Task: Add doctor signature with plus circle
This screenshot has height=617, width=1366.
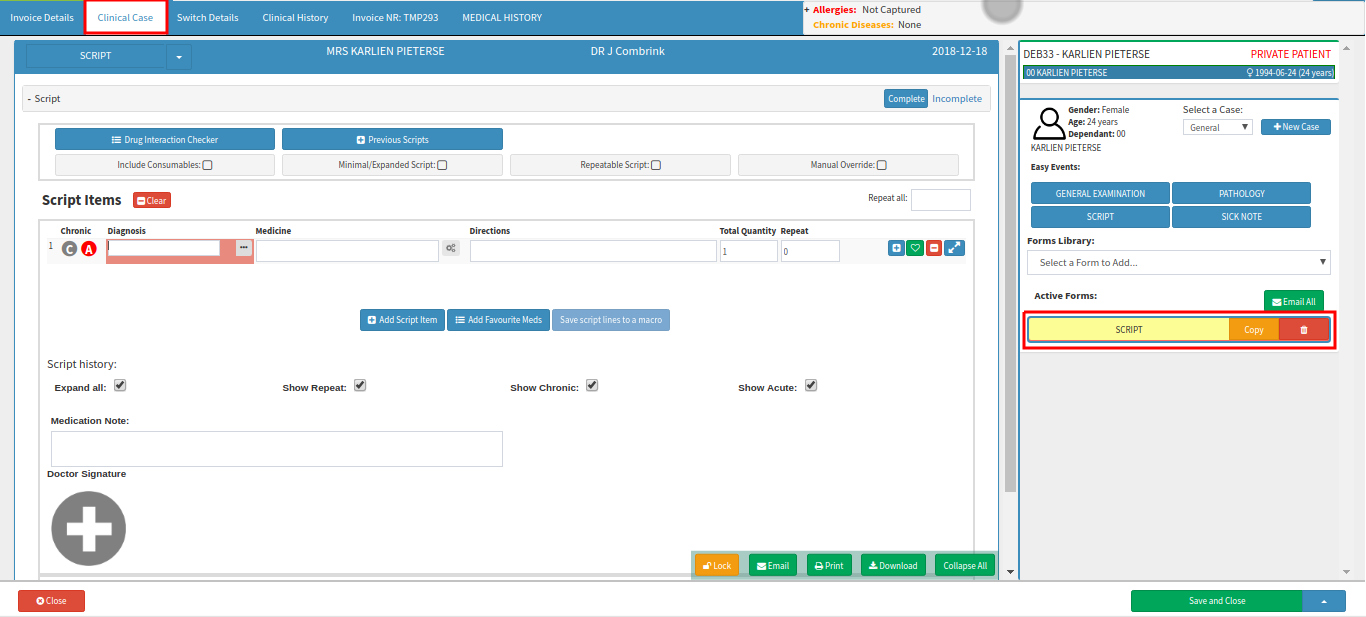Action: 89,528
